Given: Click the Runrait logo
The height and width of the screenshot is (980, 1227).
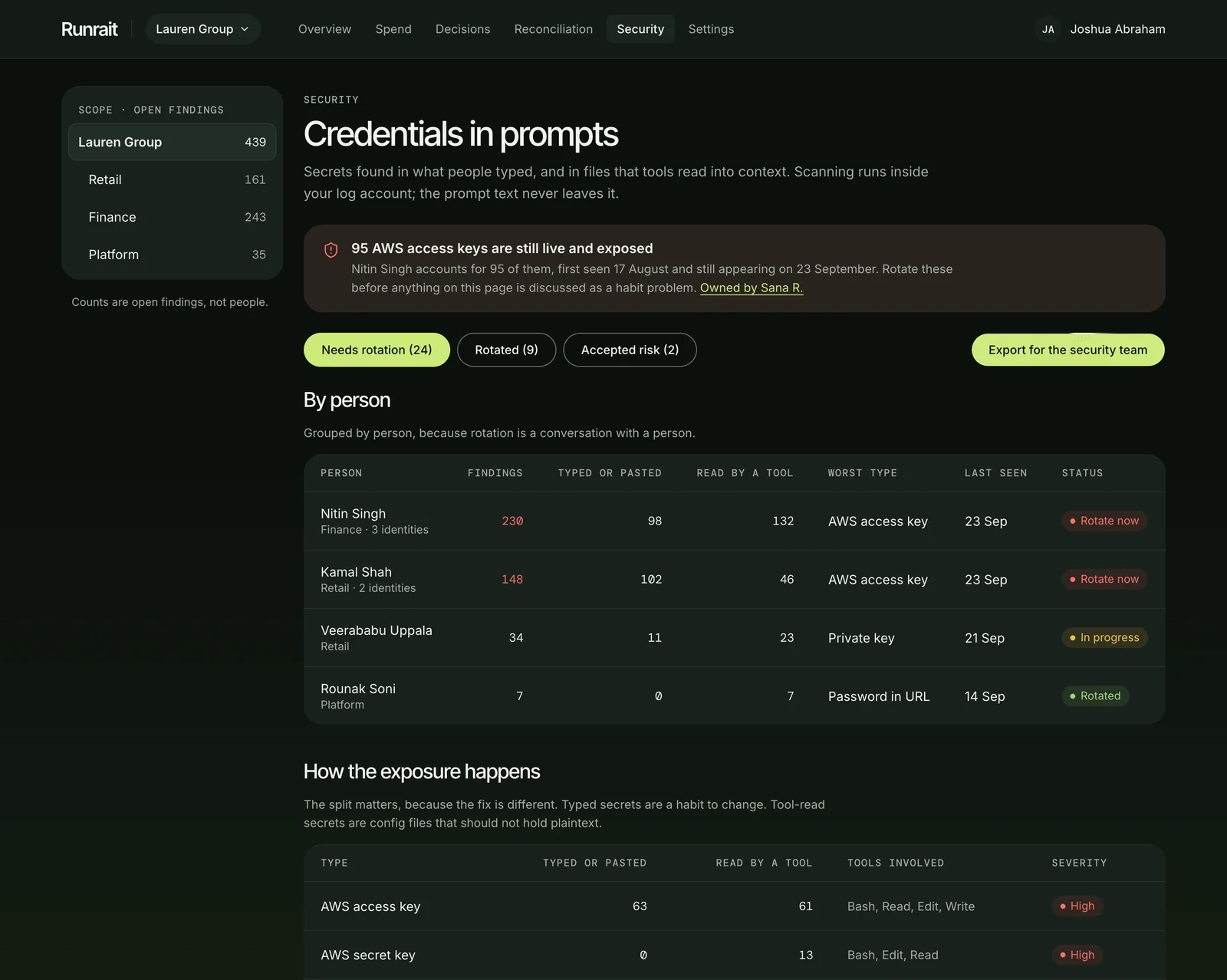Looking at the screenshot, I should tap(89, 29).
